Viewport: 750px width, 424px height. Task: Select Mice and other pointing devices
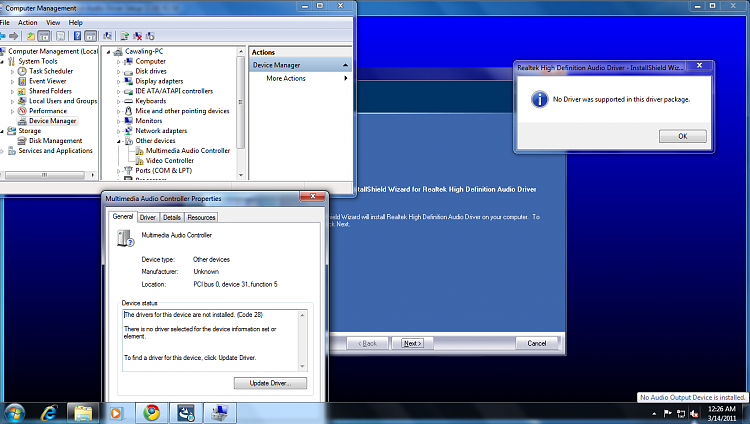tap(182, 111)
